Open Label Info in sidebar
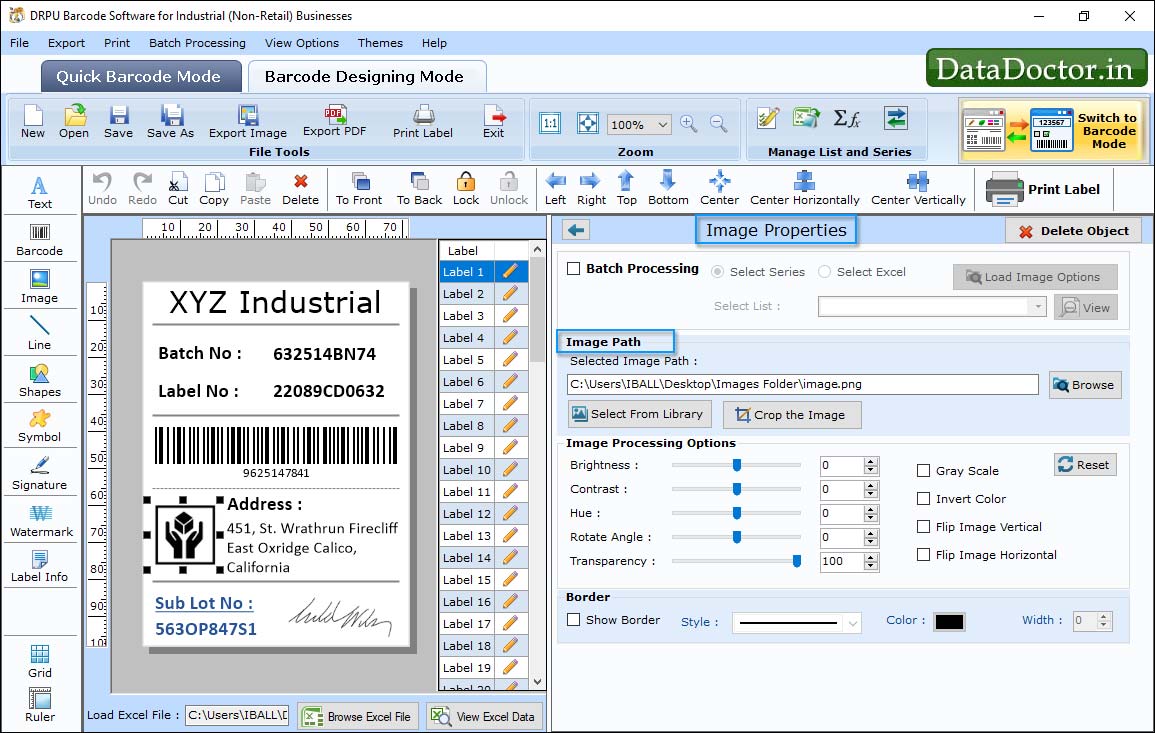1155x733 pixels. [x=40, y=567]
